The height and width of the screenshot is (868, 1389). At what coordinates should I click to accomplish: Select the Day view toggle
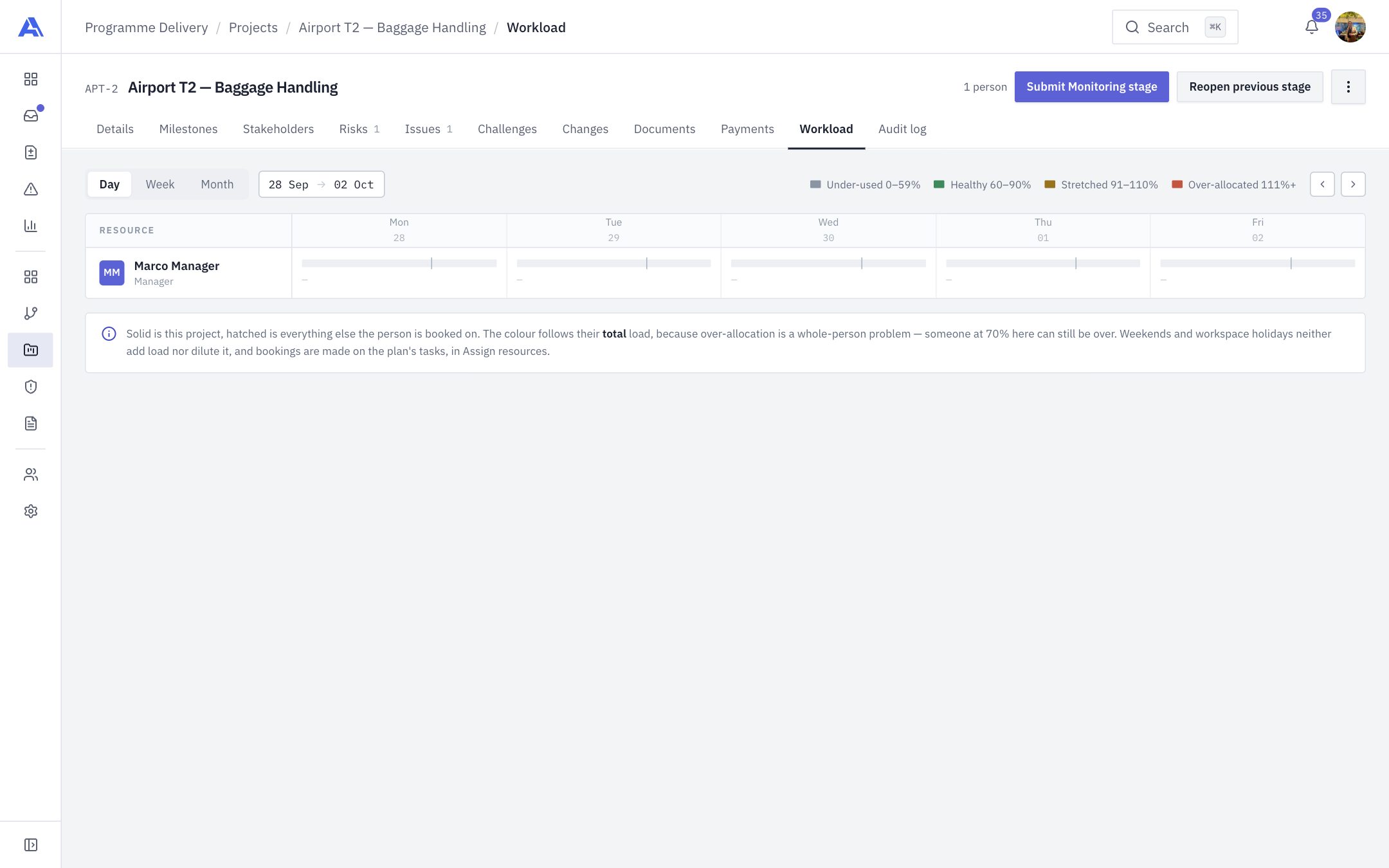[109, 185]
